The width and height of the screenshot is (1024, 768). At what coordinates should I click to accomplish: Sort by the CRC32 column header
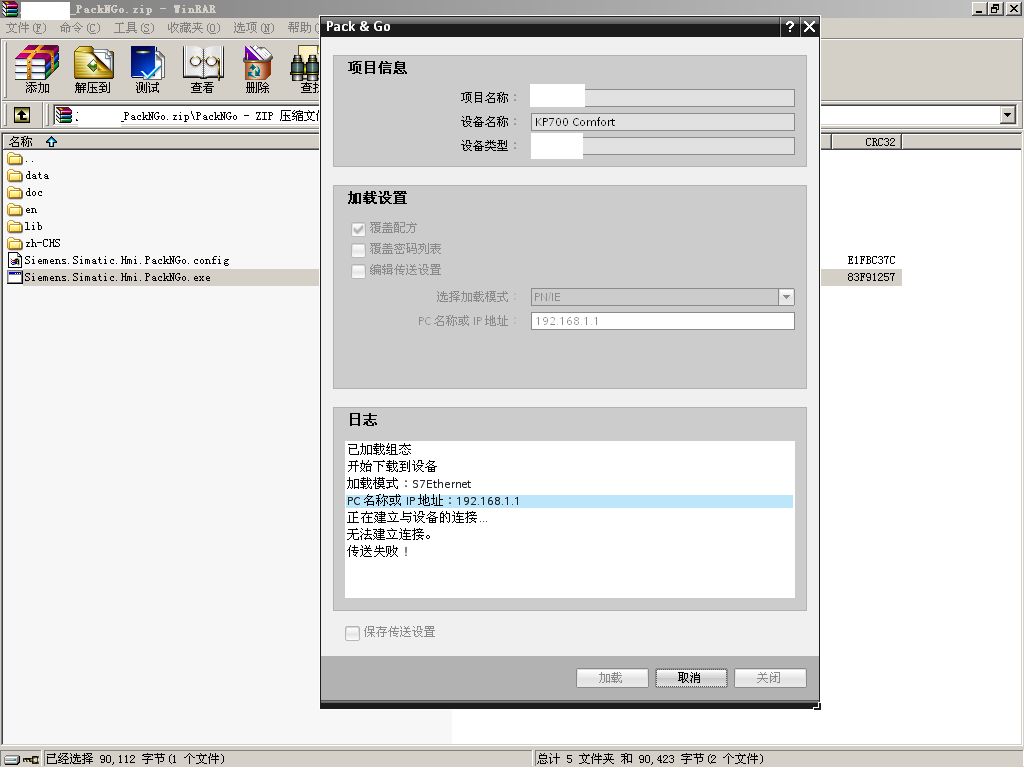pos(867,142)
